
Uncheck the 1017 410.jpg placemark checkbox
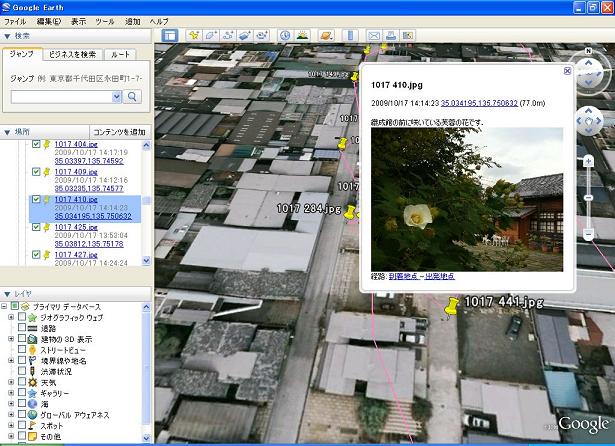(36, 199)
